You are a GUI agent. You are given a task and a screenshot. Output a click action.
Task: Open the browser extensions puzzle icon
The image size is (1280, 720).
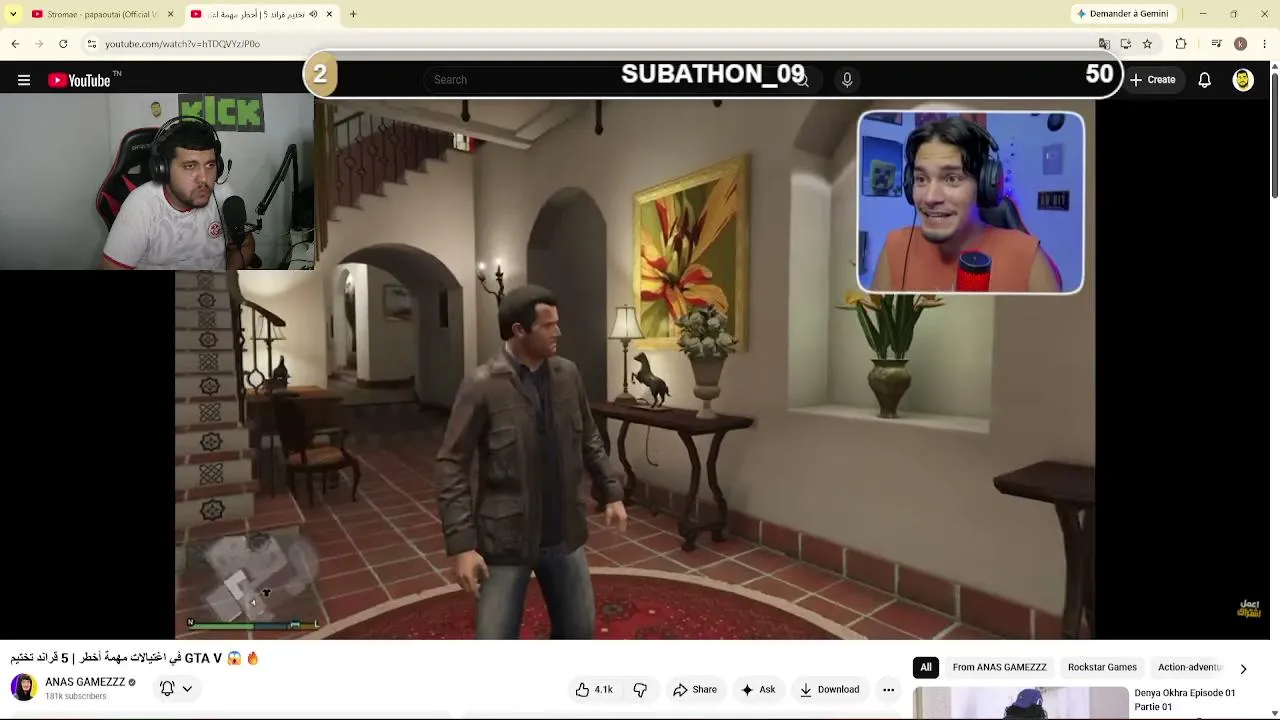coord(1181,44)
